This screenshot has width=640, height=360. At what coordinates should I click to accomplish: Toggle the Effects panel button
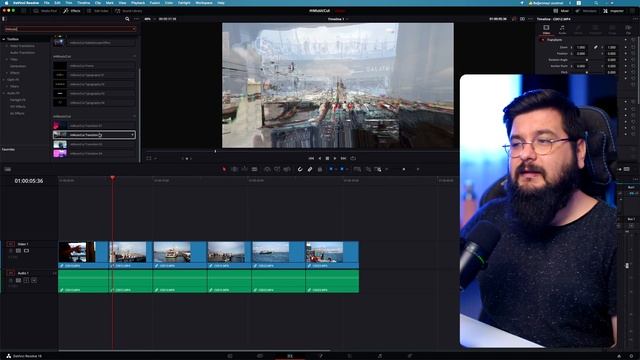pyautogui.click(x=72, y=11)
